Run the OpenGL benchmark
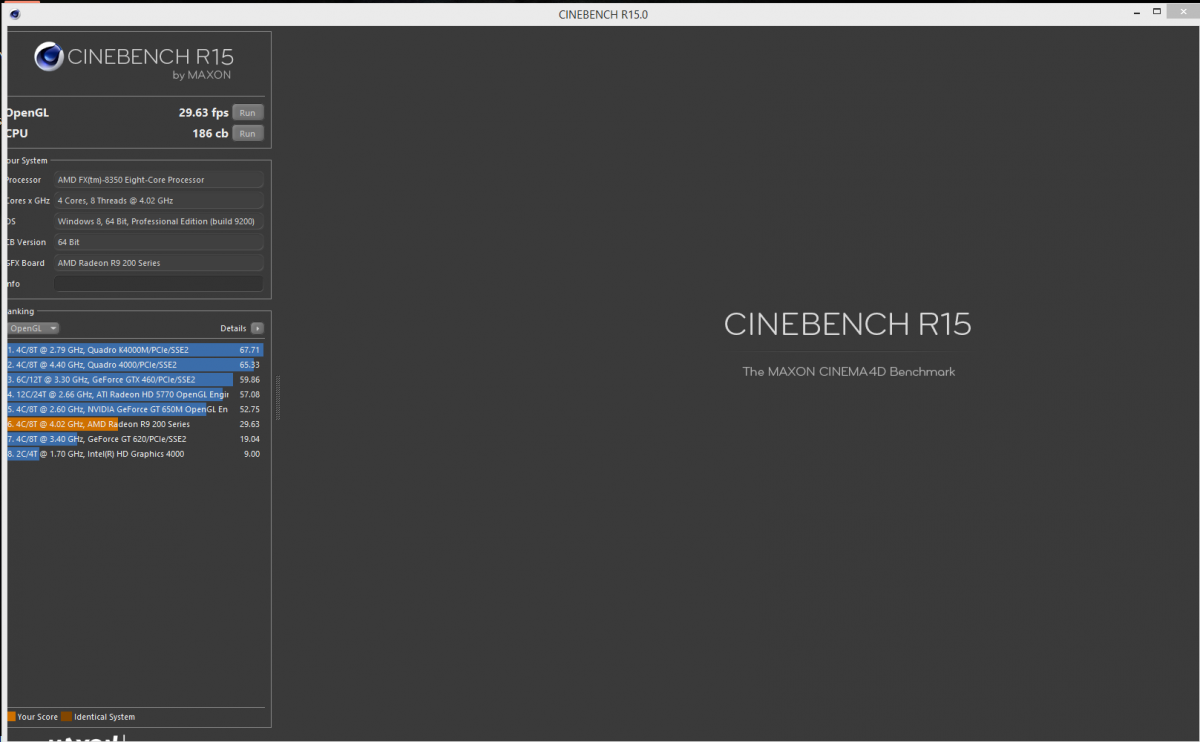 click(x=247, y=113)
